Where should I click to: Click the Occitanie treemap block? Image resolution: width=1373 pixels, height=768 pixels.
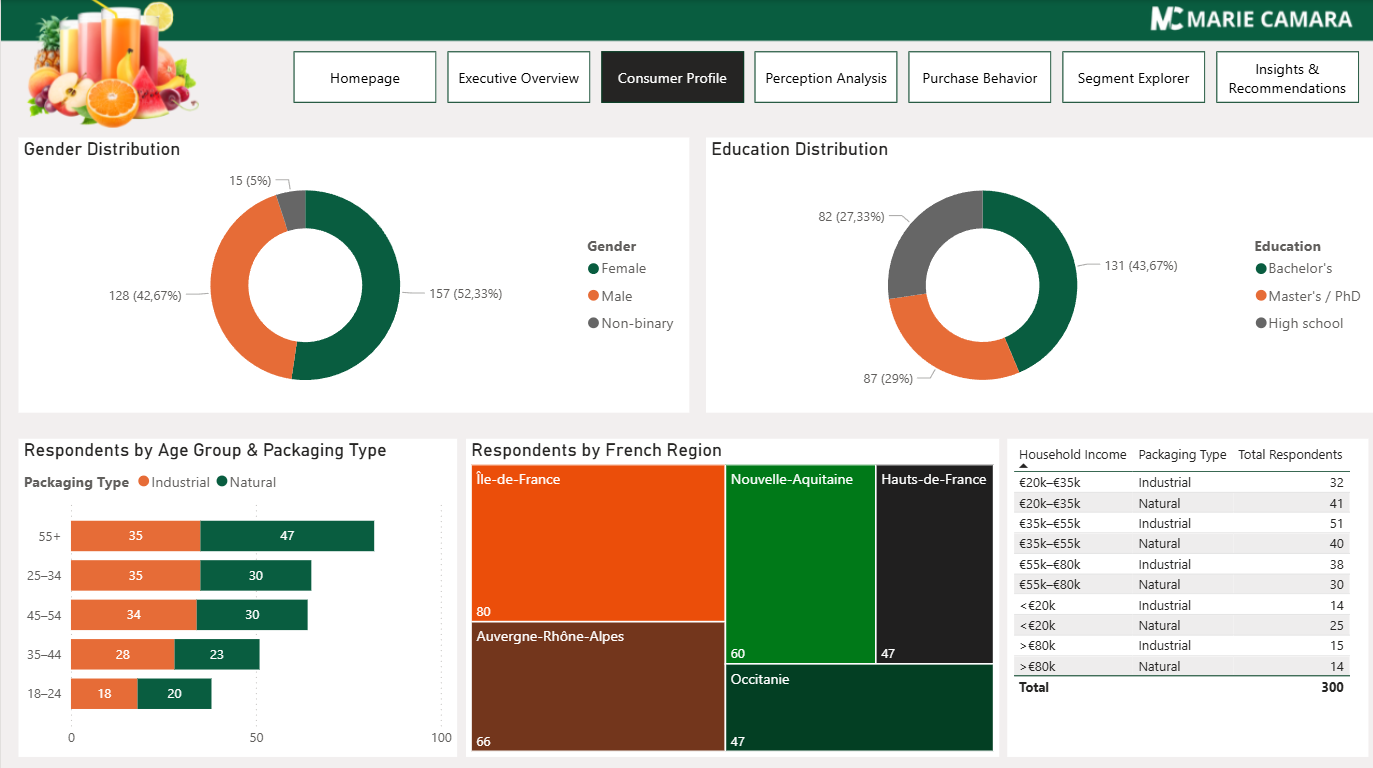(859, 708)
